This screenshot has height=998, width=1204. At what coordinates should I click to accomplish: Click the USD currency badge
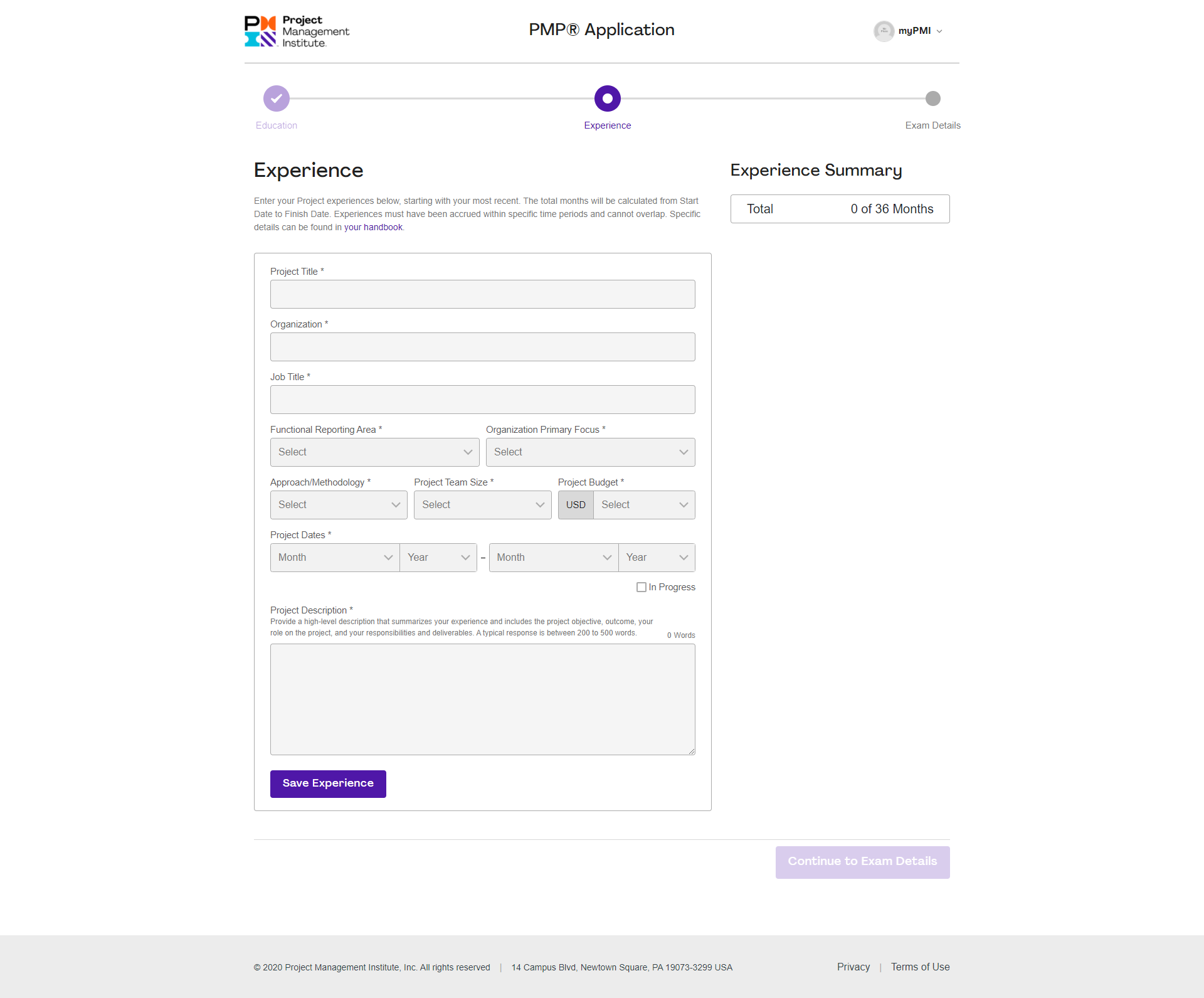coord(575,505)
